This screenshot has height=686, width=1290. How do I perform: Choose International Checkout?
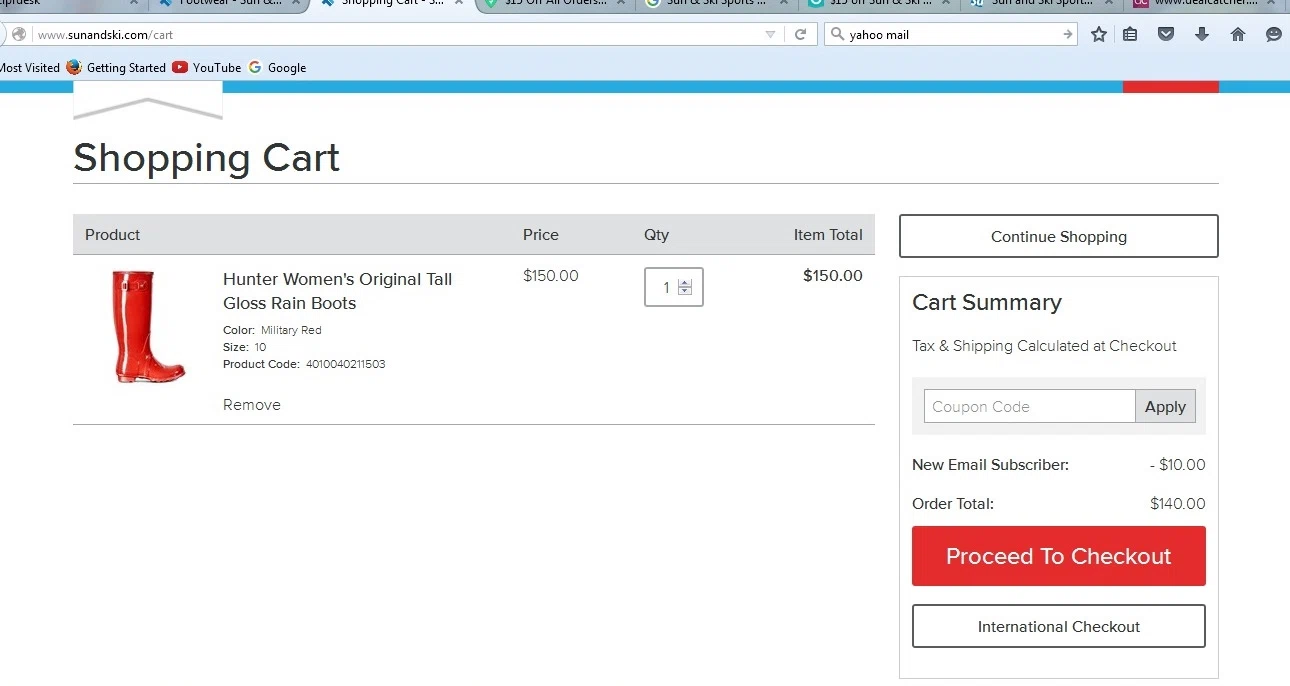(x=1059, y=626)
